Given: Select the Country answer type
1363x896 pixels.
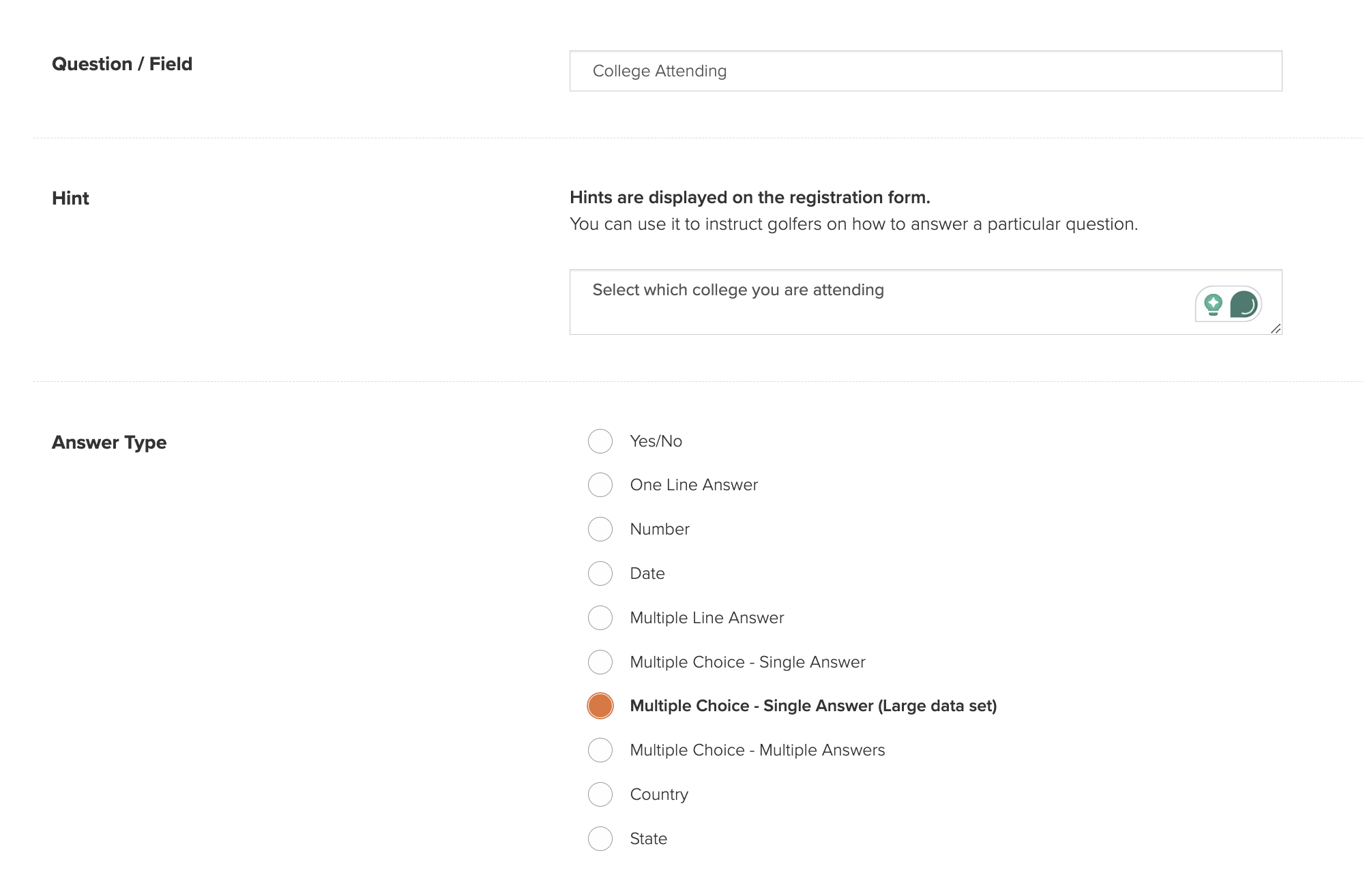Looking at the screenshot, I should click(x=600, y=794).
